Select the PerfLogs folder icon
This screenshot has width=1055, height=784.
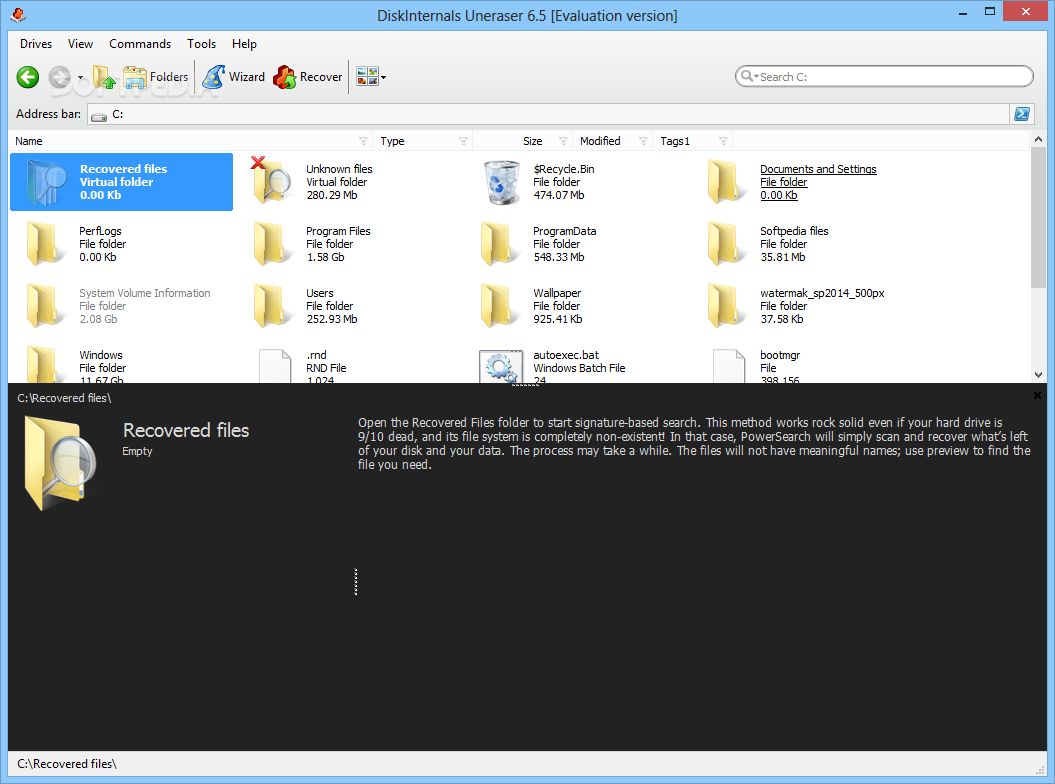click(x=46, y=244)
